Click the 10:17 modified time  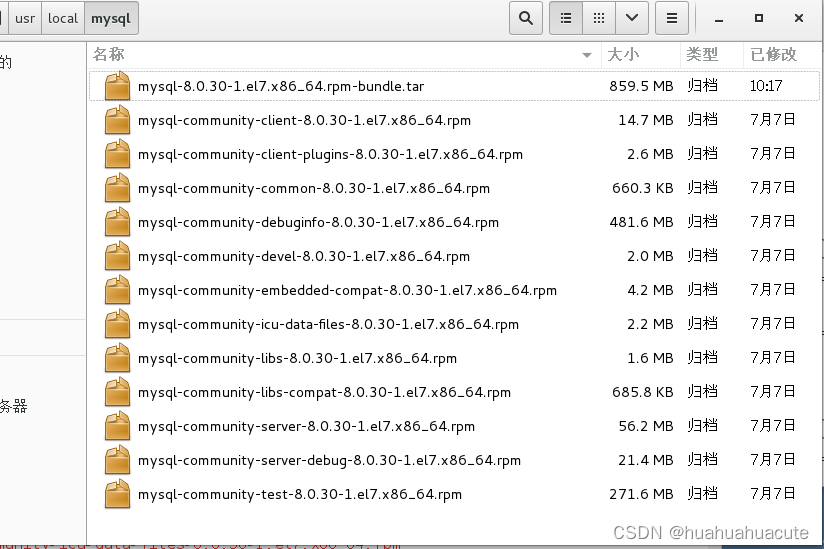click(x=766, y=86)
